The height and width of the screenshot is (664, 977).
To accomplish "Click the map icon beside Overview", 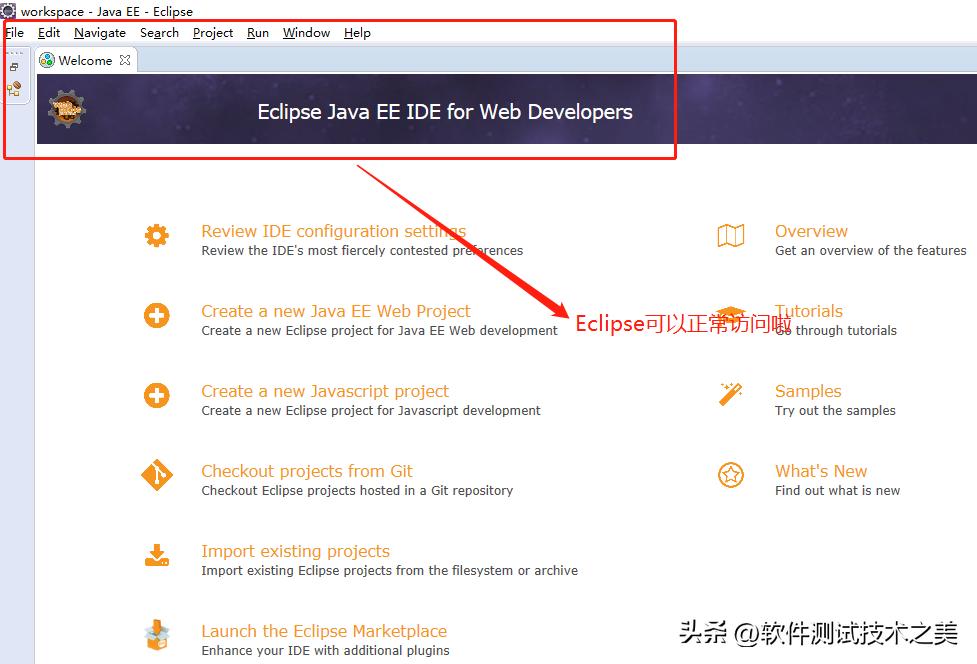I will [731, 235].
